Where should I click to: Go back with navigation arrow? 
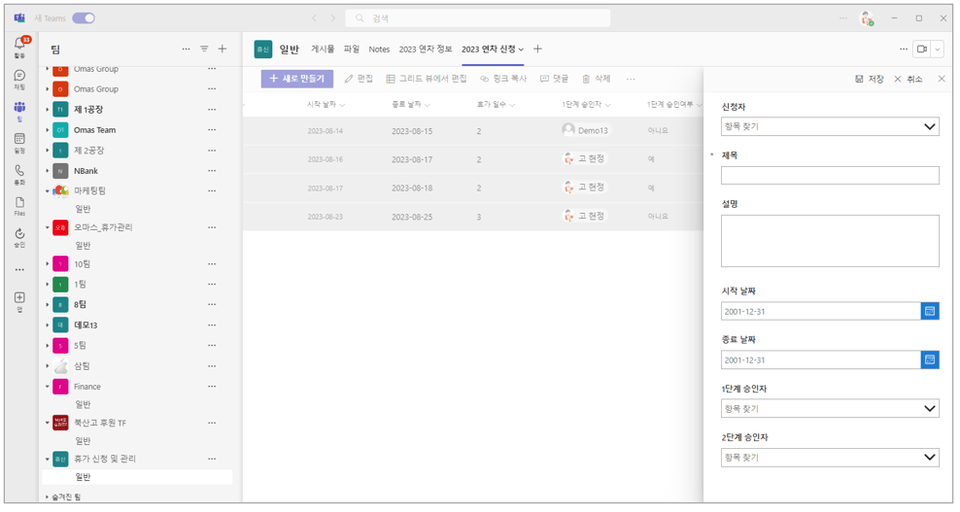coord(314,18)
